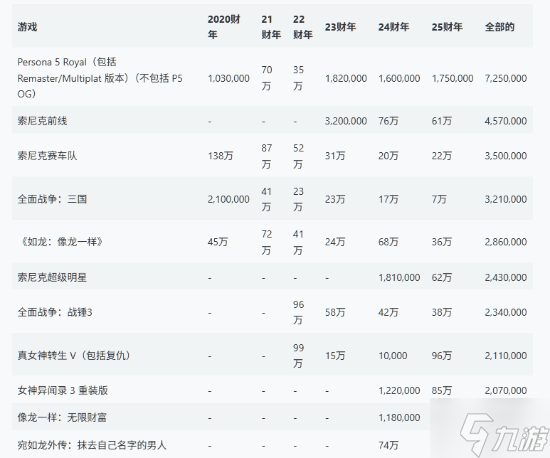Click the 1,220,000 value

click(399, 390)
